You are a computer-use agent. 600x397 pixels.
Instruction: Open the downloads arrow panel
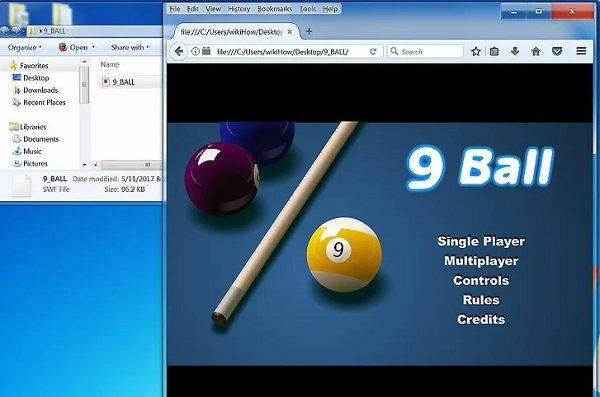515,51
